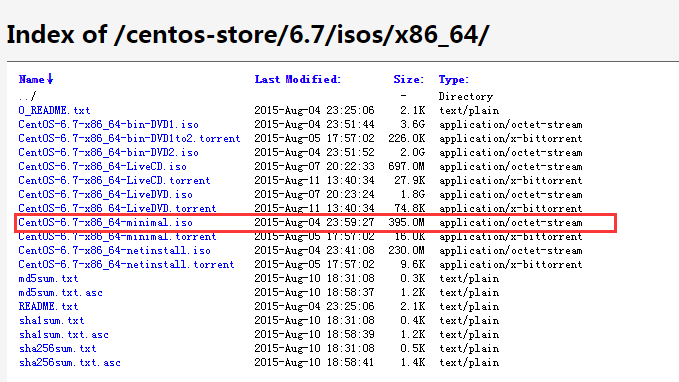Open sha1sum.txt.asc signature file
Image resolution: width=679 pixels, height=382 pixels.
pos(64,334)
